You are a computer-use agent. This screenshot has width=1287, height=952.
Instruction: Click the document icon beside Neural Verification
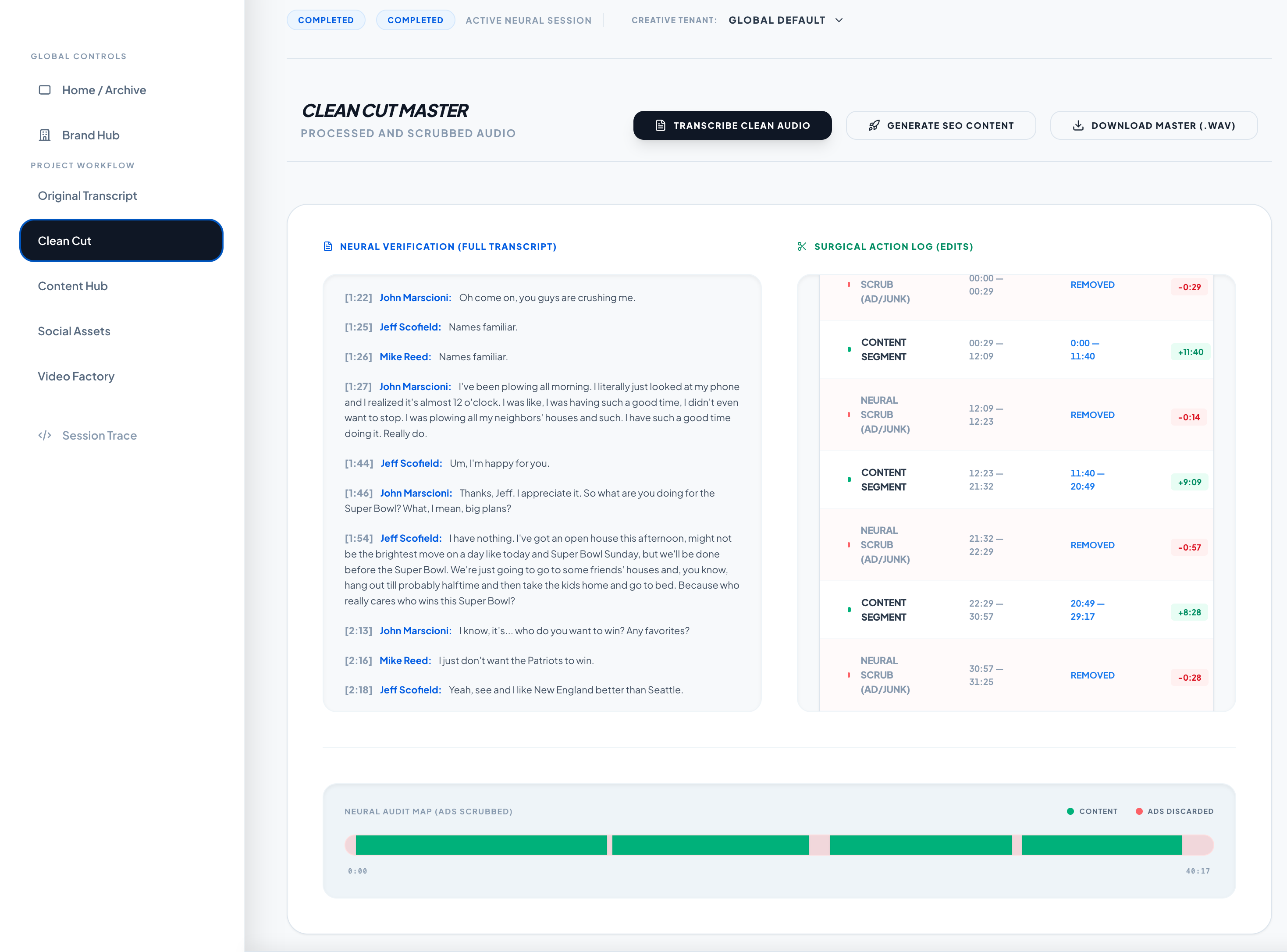point(328,247)
